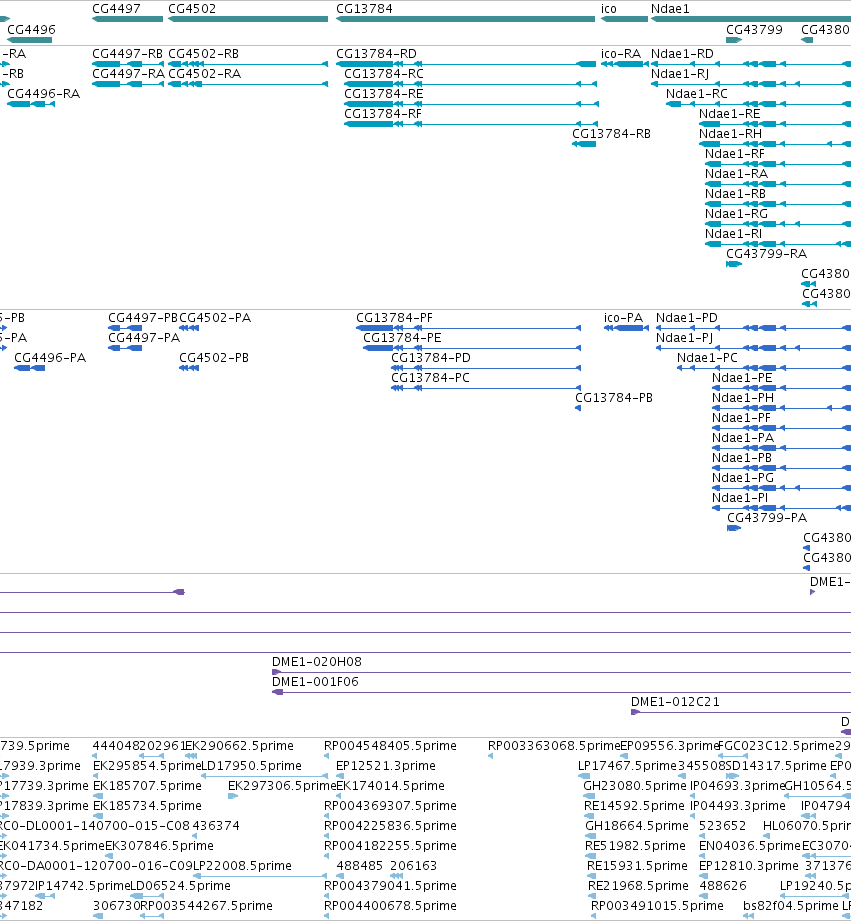Click protein label Ndae1-PG
The height and width of the screenshot is (921, 851).
pos(743,478)
